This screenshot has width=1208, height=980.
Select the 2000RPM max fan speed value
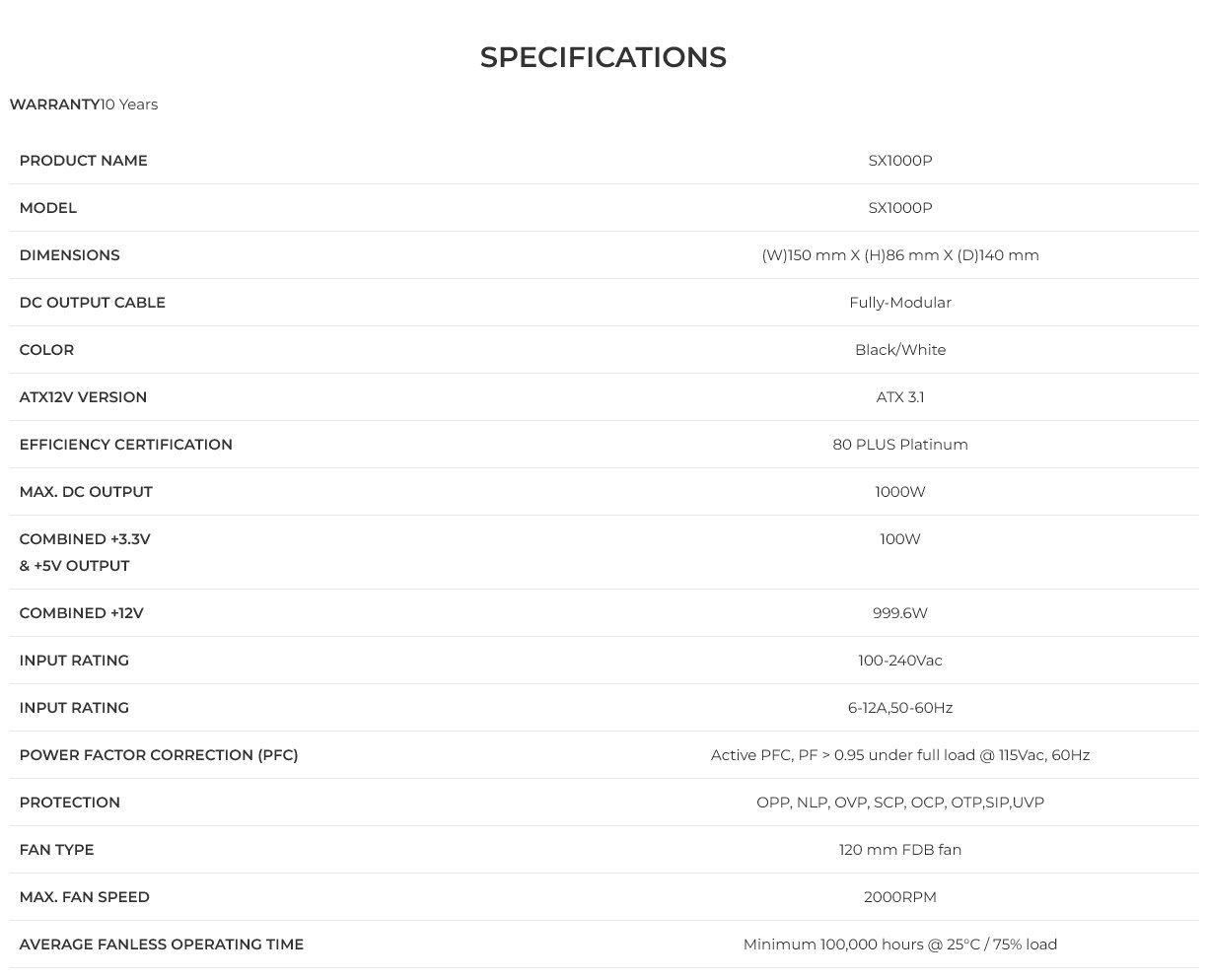tap(899, 897)
